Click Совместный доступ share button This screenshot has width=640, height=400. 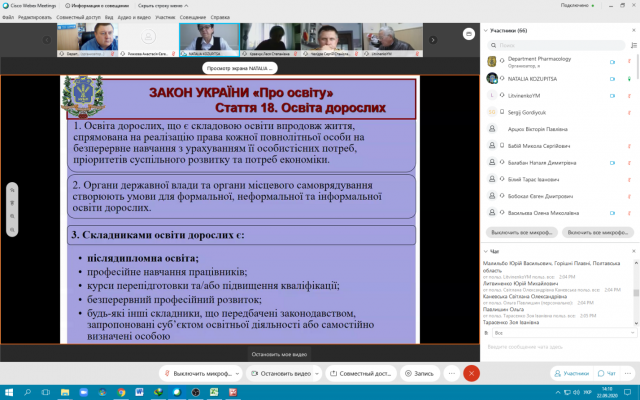click(x=361, y=373)
